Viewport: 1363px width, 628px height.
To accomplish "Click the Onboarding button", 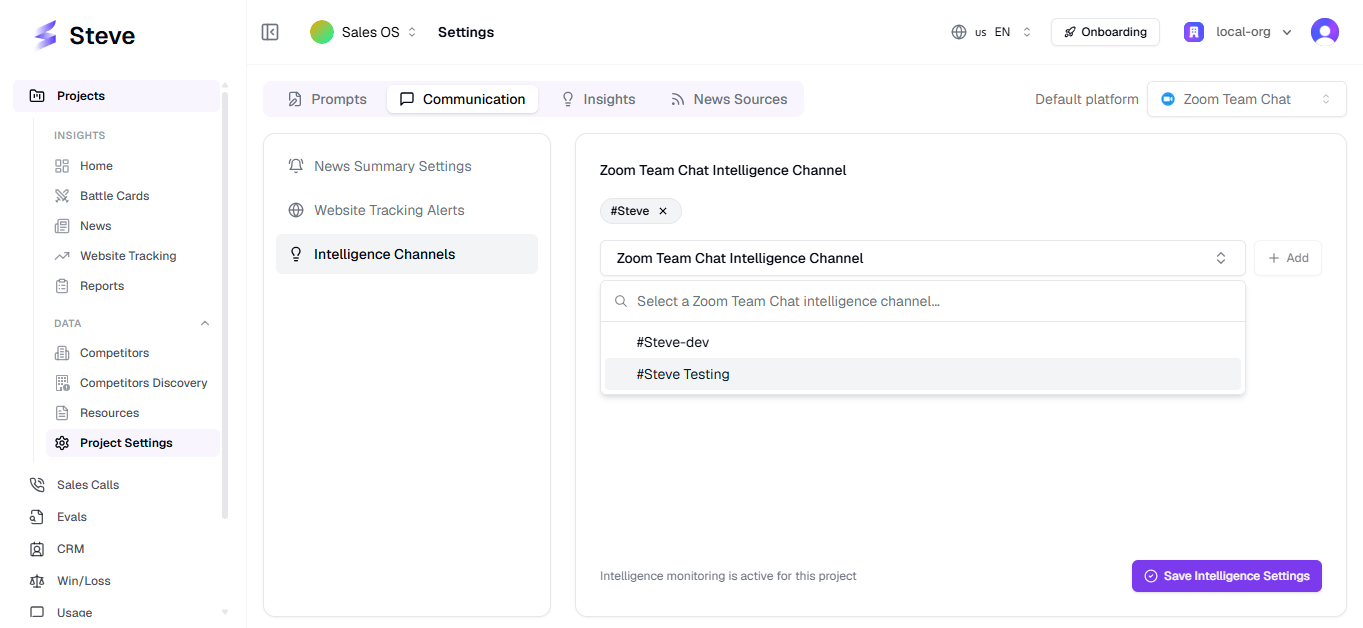I will click(x=1105, y=32).
